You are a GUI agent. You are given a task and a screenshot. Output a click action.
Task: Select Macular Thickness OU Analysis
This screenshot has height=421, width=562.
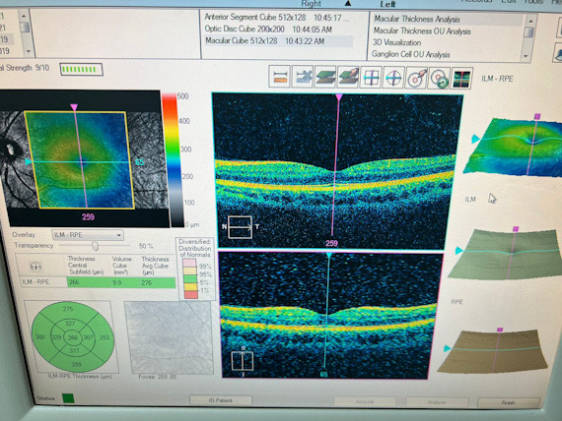[x=422, y=31]
